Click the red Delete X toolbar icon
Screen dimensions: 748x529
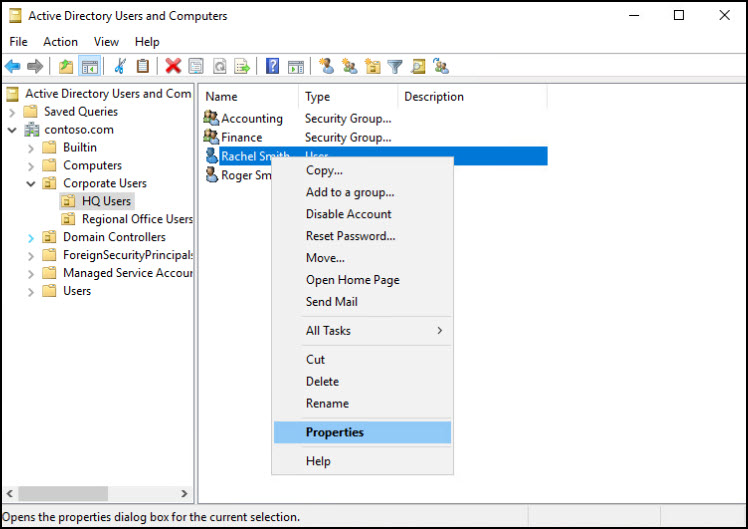pyautogui.click(x=173, y=66)
